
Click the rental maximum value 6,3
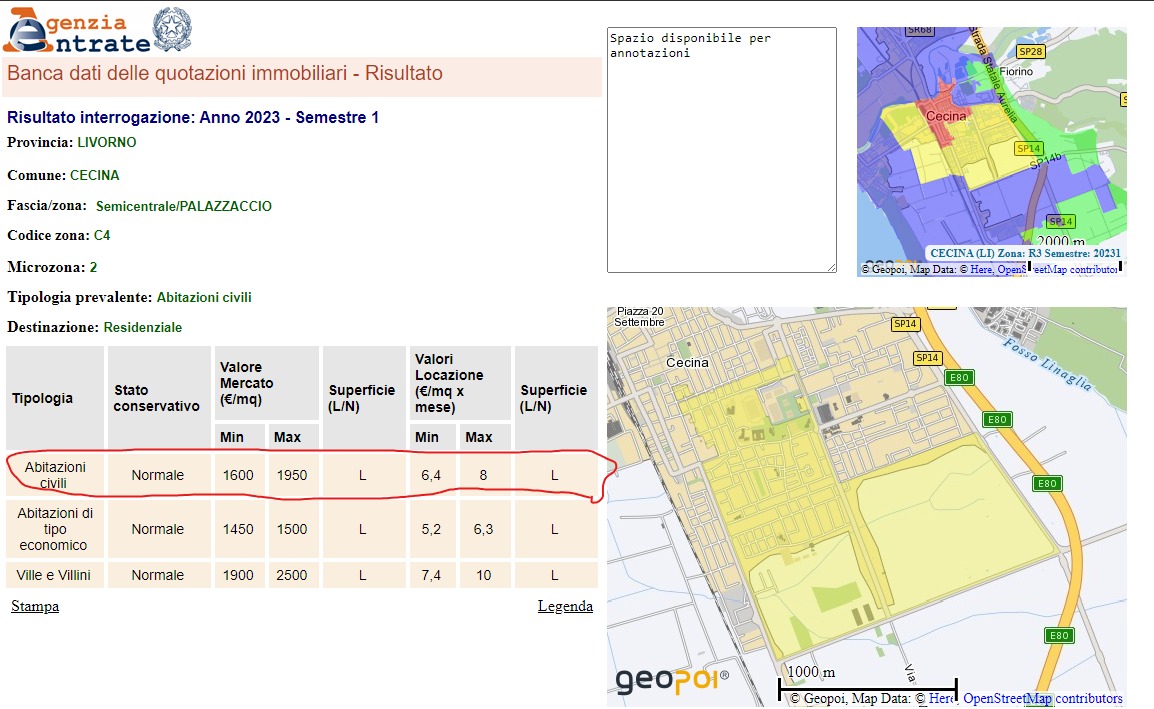coord(484,529)
